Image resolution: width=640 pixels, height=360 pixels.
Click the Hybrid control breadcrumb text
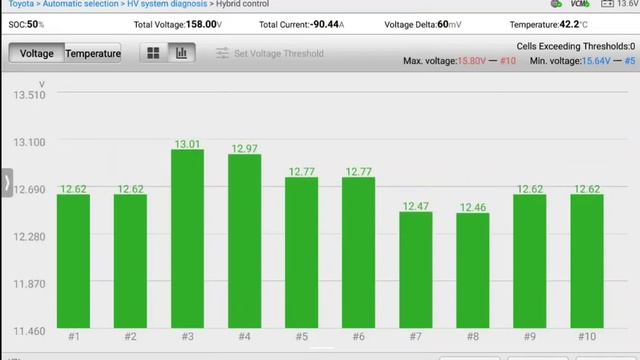click(x=242, y=4)
